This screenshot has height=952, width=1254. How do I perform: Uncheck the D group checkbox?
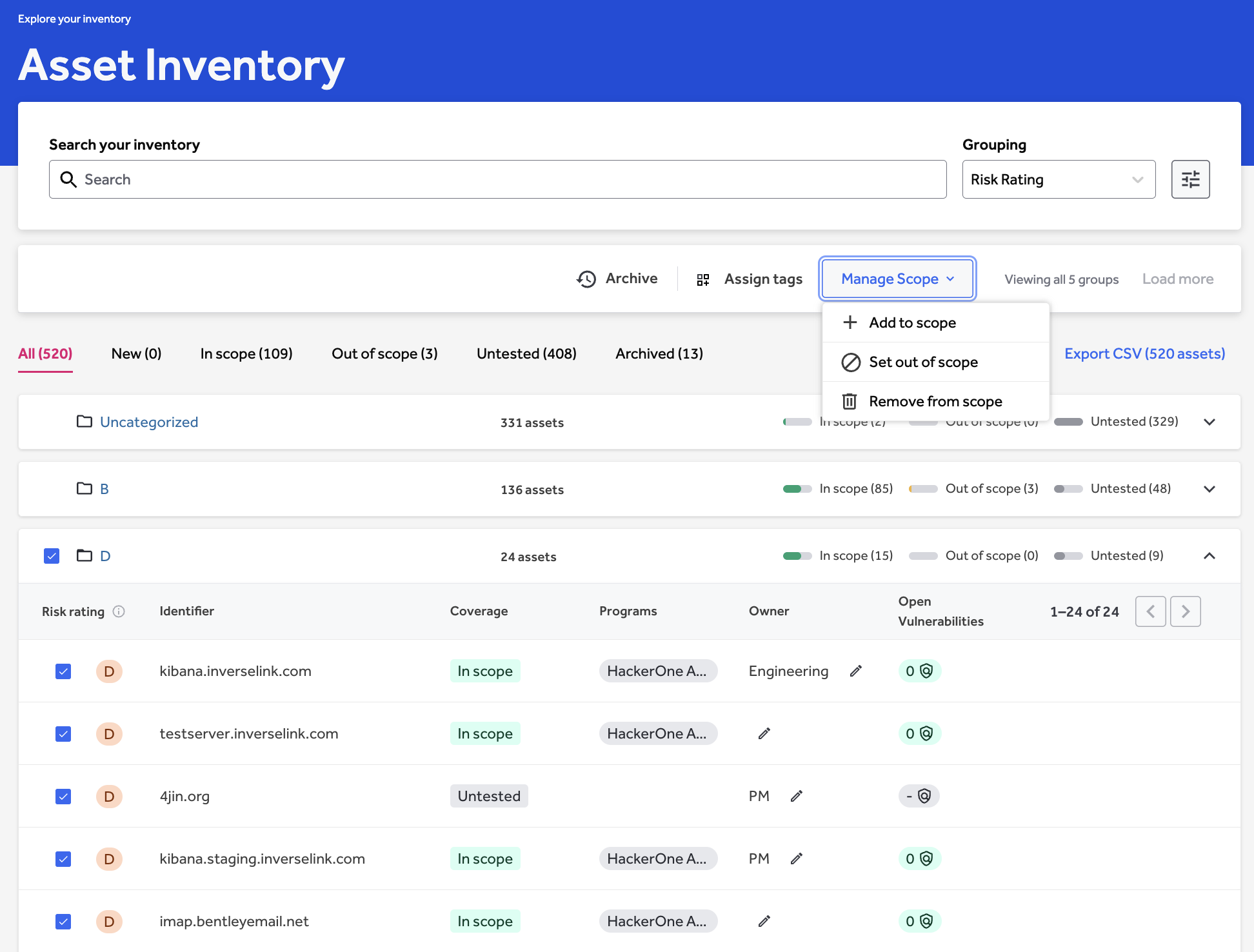[x=52, y=556]
